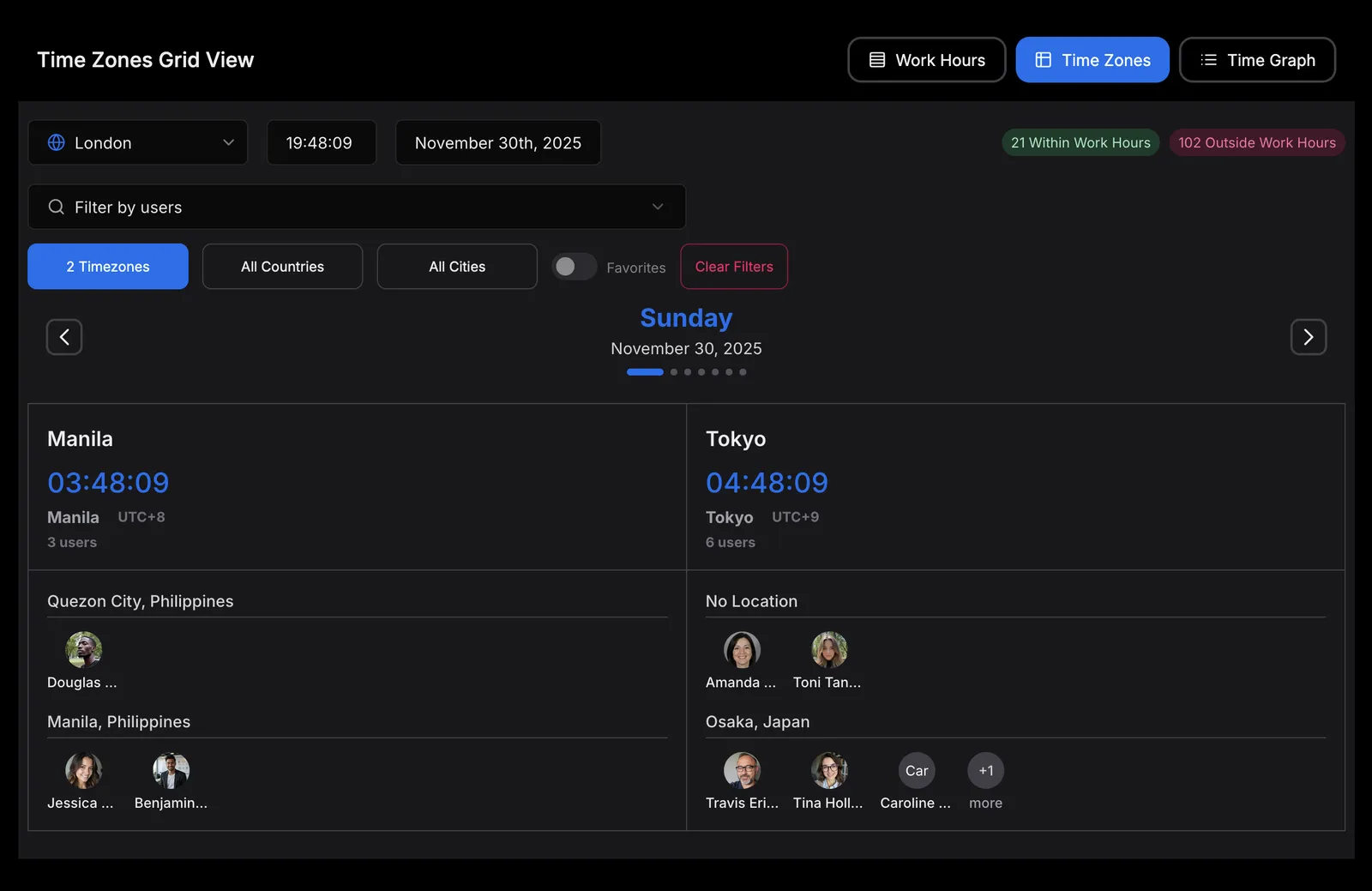Click the search icon in the user filter
This screenshot has height=891, width=1372.
click(57, 207)
